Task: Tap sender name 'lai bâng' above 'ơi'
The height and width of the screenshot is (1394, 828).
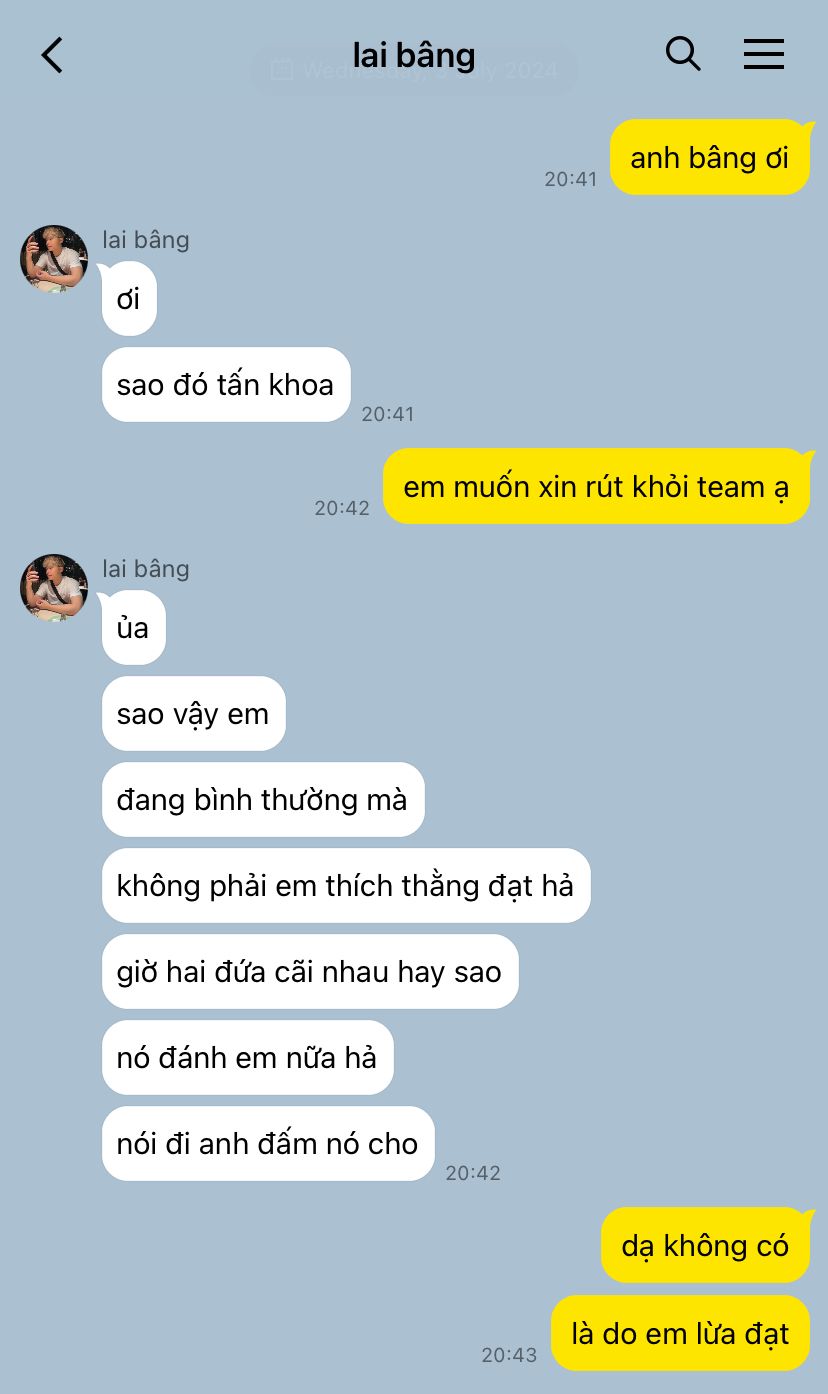Action: (x=146, y=239)
